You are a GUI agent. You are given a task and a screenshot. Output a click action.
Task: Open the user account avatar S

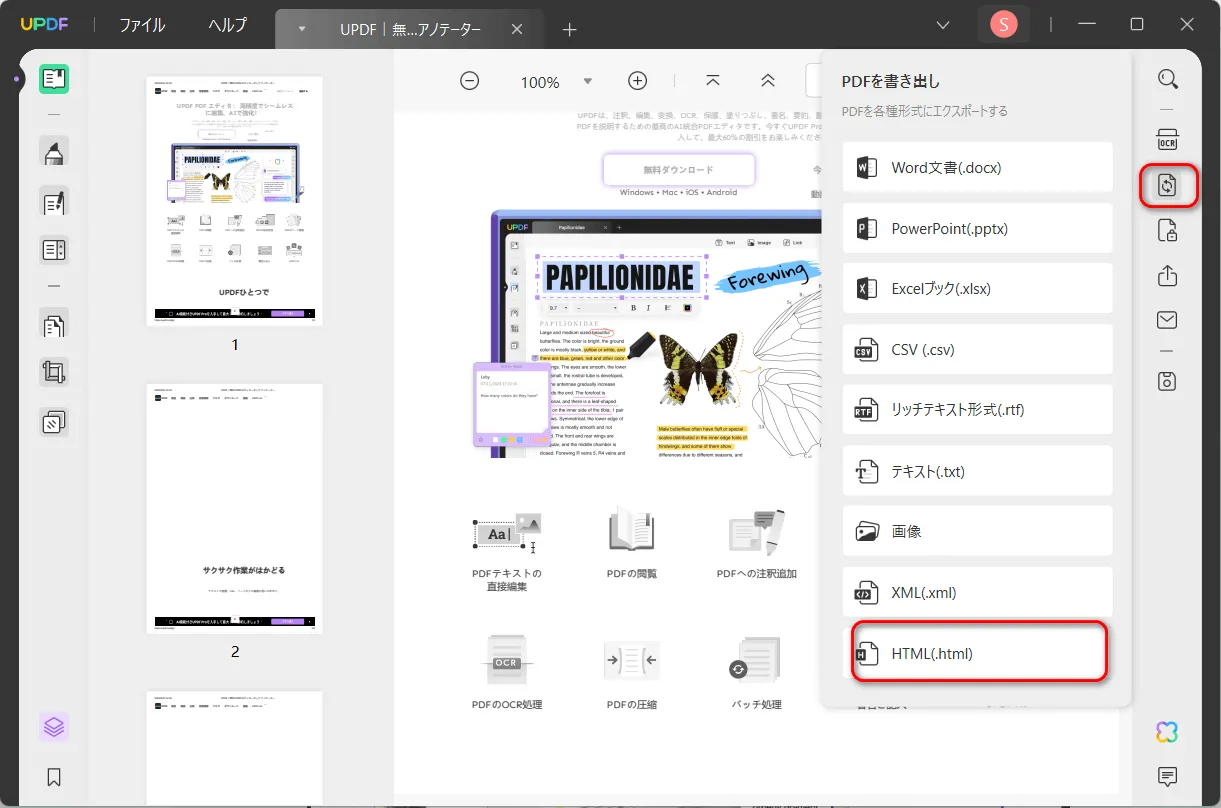(x=1004, y=25)
